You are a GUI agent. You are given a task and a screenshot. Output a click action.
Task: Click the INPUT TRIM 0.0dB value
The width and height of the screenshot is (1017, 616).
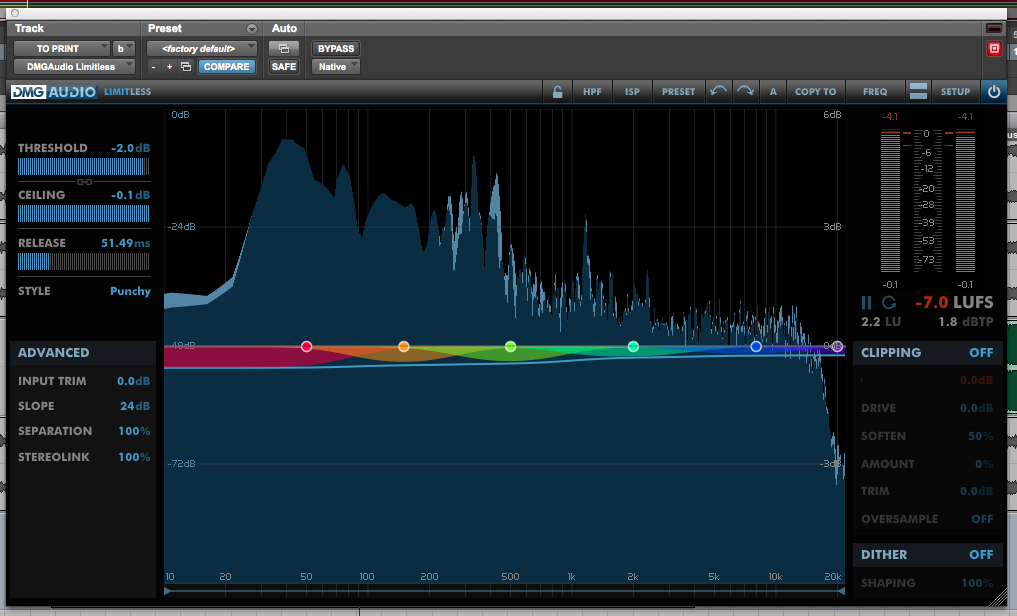pos(133,381)
